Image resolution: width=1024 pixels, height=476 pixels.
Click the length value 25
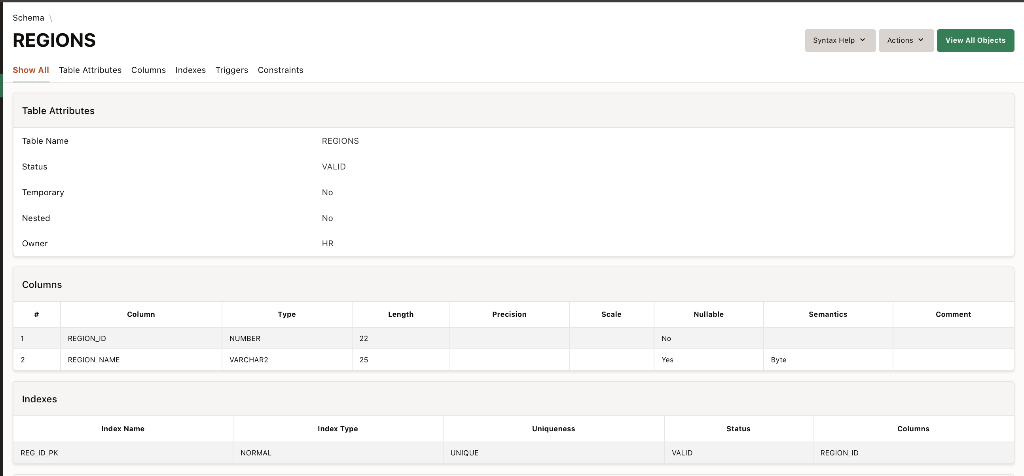(x=364, y=360)
